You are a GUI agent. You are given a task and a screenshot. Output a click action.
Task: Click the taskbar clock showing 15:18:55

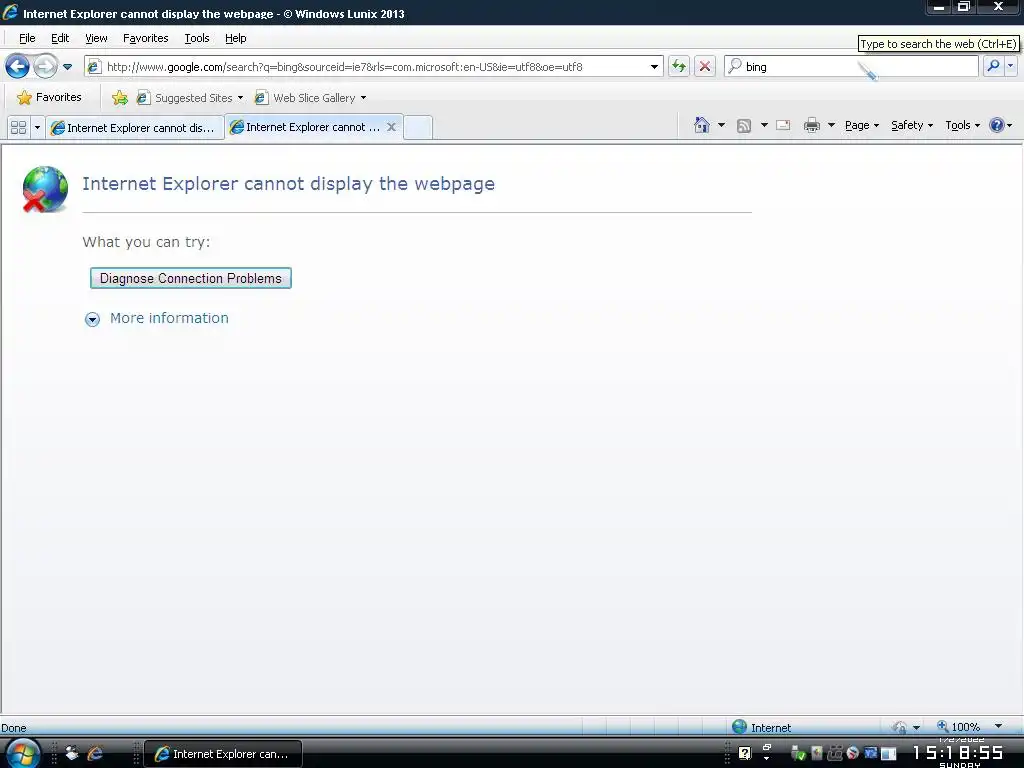tap(959, 753)
